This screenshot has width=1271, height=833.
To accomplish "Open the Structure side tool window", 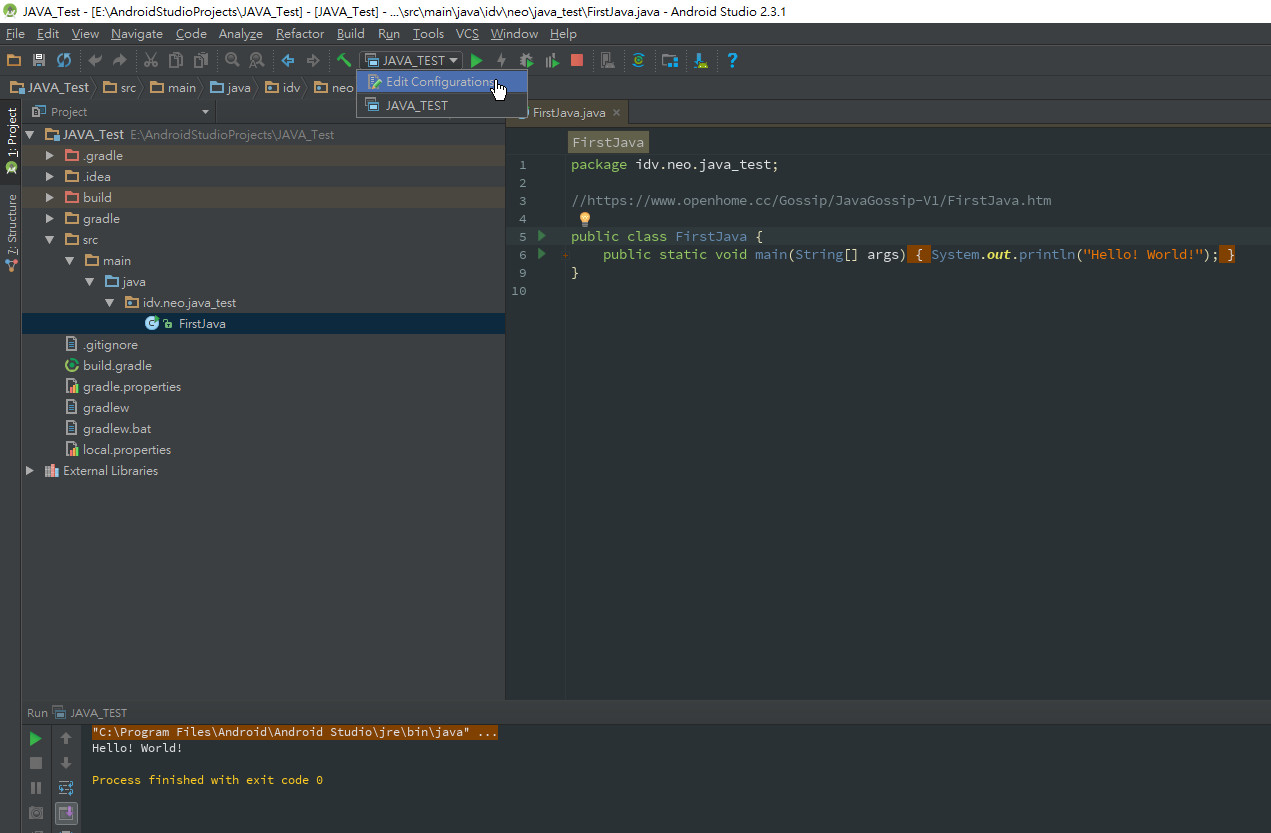I will [x=12, y=231].
